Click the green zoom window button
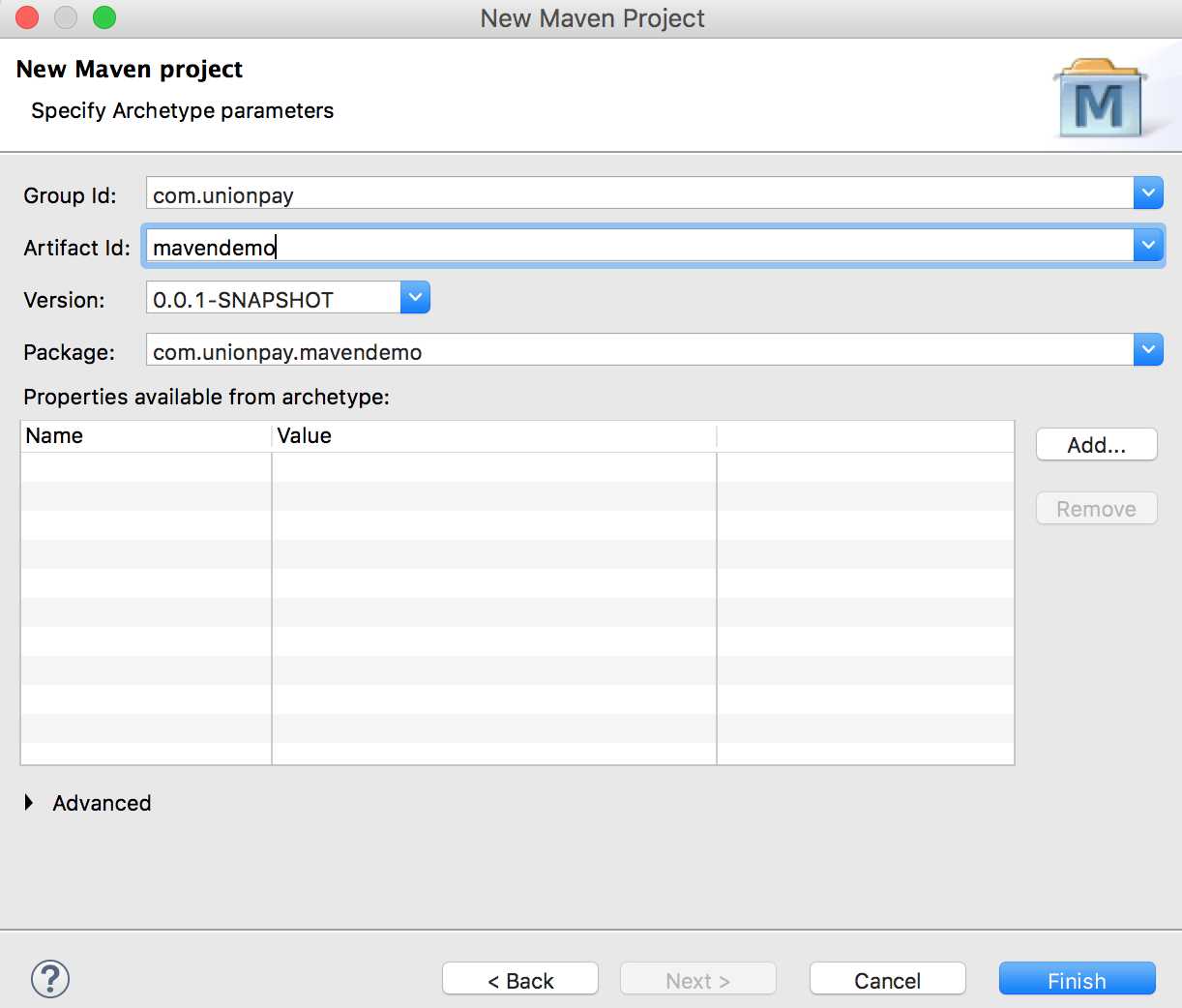1182x1008 pixels. [104, 17]
